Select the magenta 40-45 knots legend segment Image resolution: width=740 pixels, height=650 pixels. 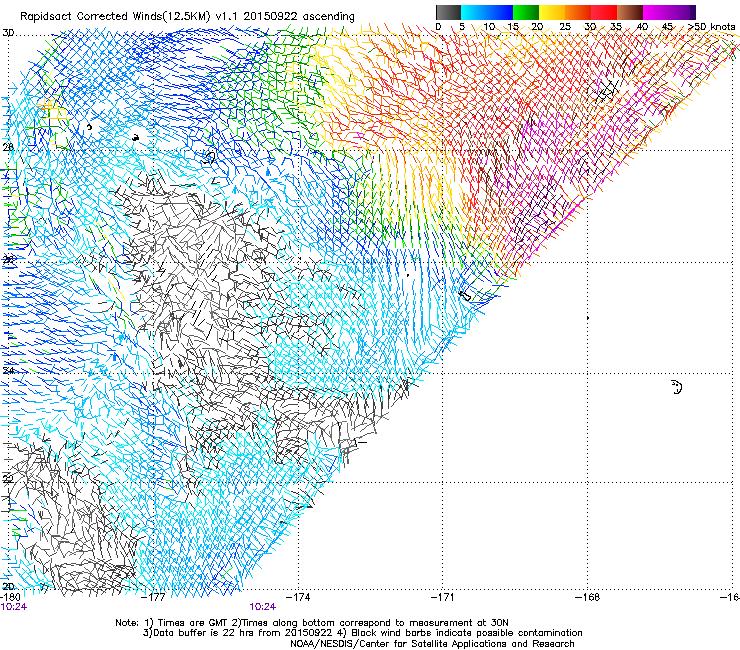coord(656,12)
